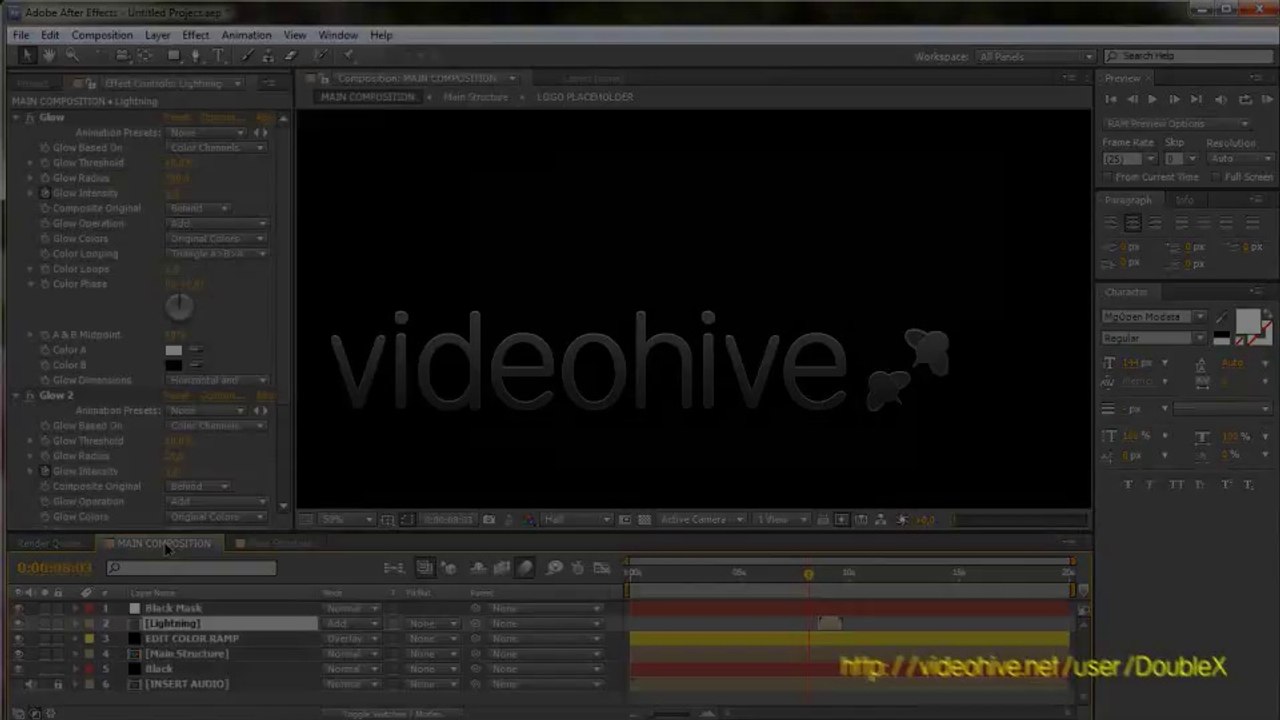Open the Active Camera dropdown
The image size is (1280, 720).
point(702,520)
